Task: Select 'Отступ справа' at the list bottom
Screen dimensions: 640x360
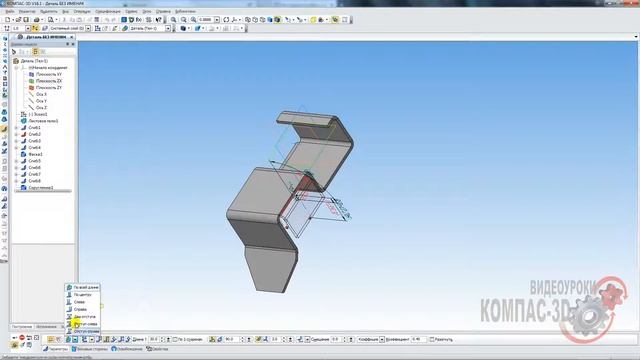Action: click(82, 331)
